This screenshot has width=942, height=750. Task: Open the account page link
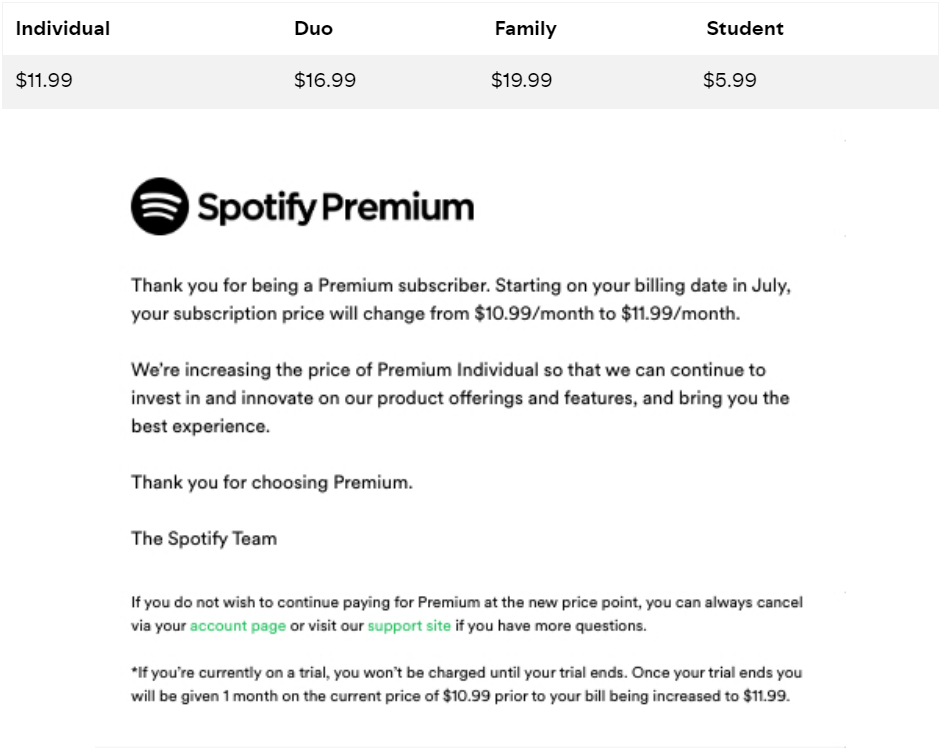tap(238, 626)
